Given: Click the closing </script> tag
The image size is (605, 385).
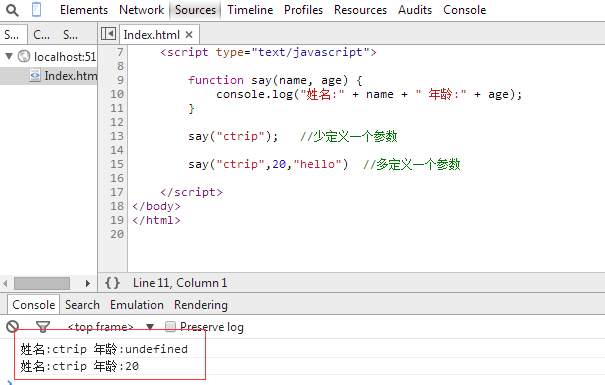Looking at the screenshot, I should coord(191,192).
